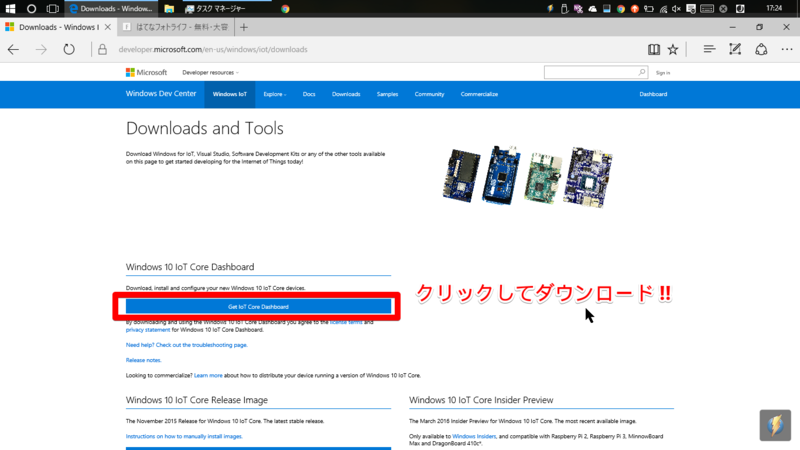Screen dimensions: 800x450
Task: Open Commercialize in the nav bar
Action: coord(479,94)
